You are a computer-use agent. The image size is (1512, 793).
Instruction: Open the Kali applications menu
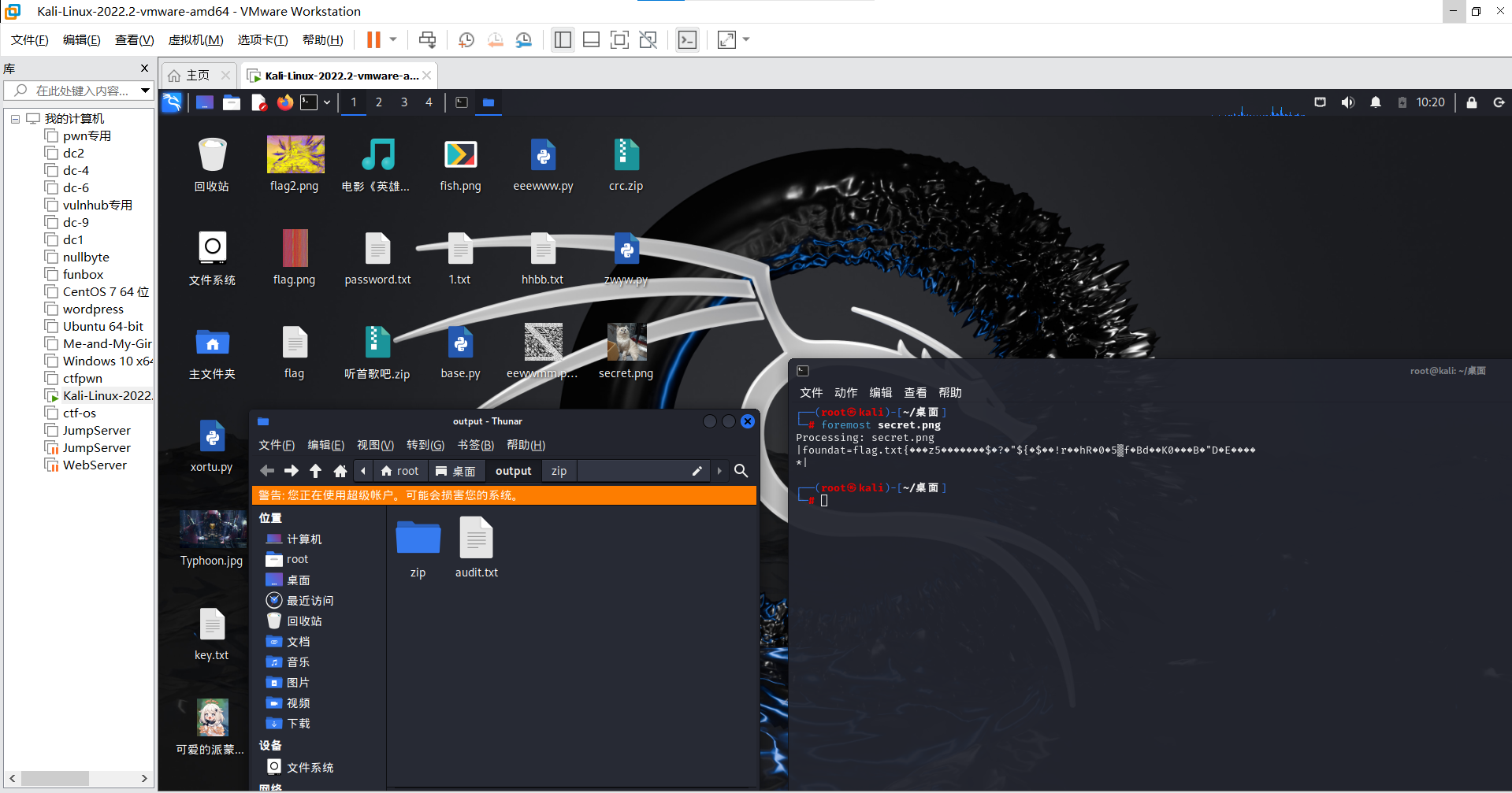[172, 102]
